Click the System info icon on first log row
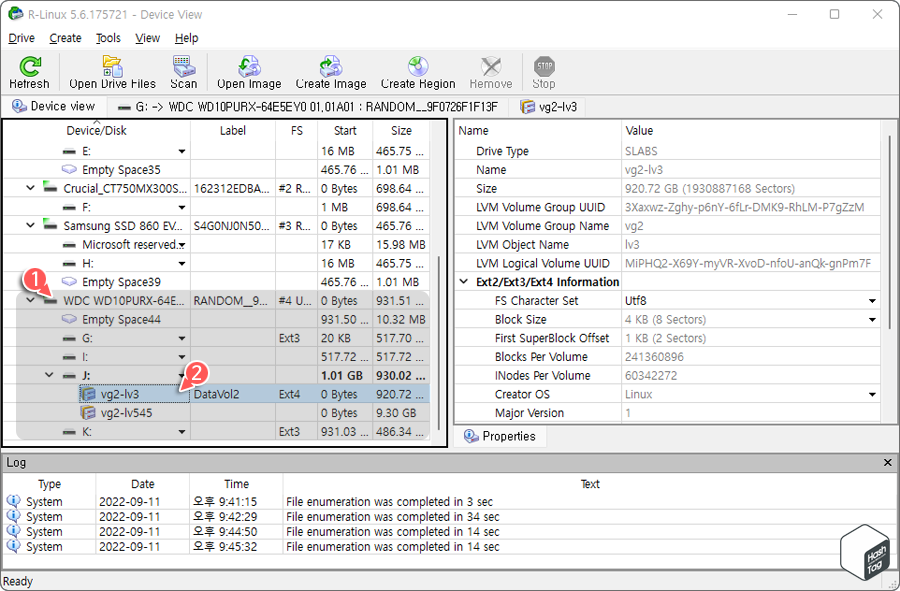 (12, 501)
